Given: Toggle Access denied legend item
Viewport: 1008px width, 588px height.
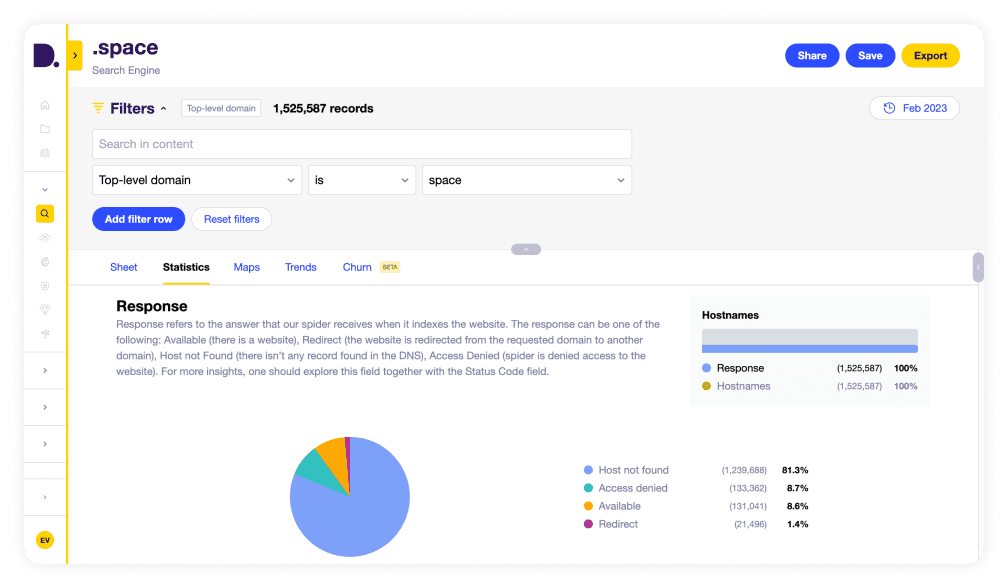Looking at the screenshot, I should [632, 488].
